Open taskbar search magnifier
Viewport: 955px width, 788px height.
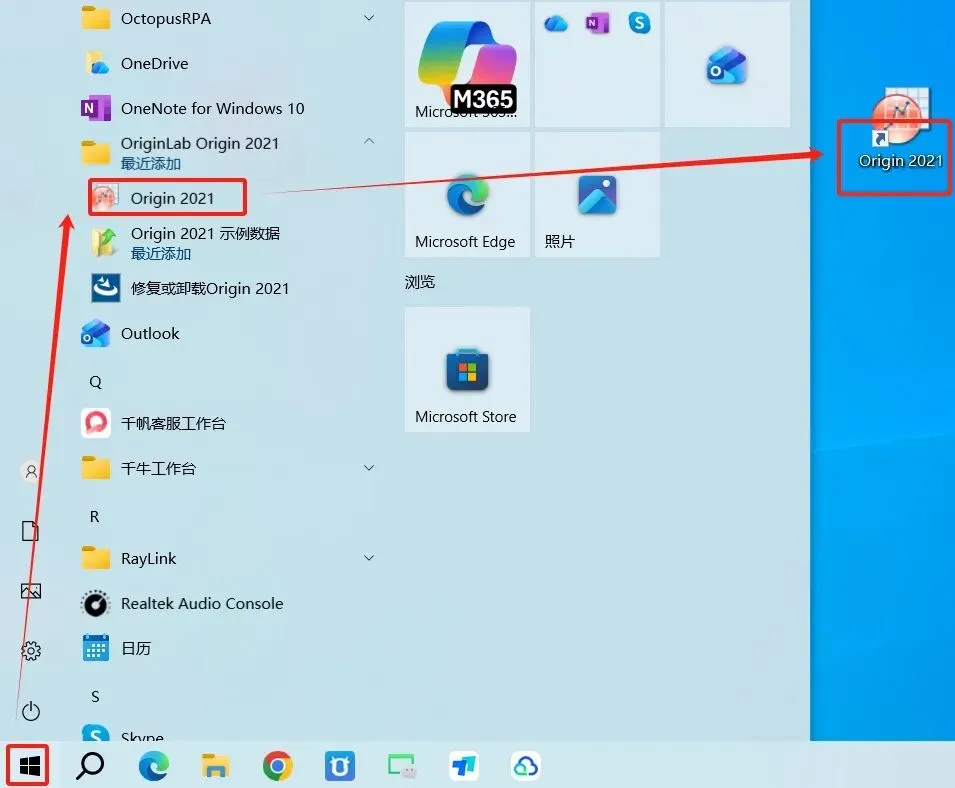point(90,765)
